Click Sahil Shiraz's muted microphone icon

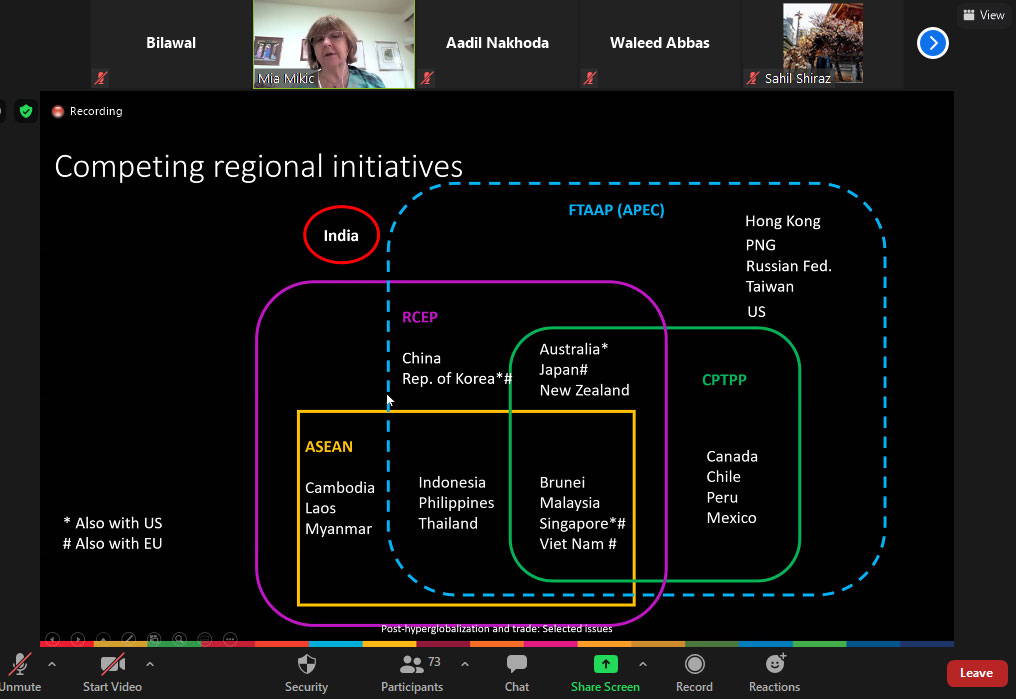752,78
